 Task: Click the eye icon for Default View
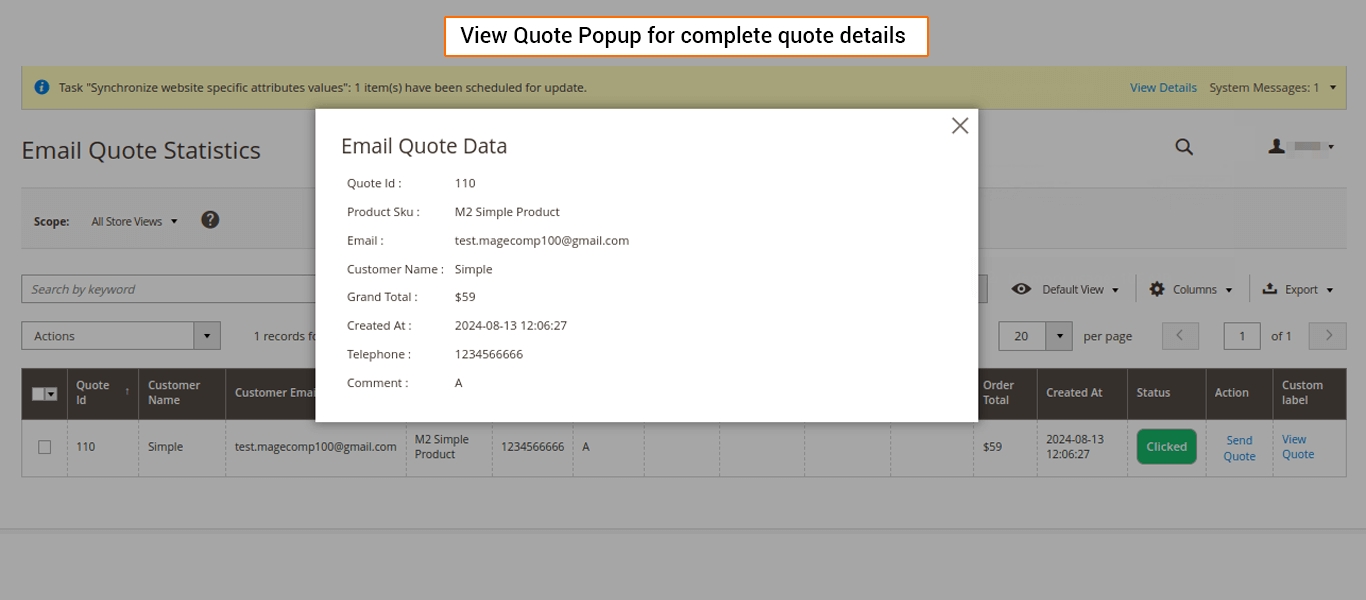[1021, 289]
